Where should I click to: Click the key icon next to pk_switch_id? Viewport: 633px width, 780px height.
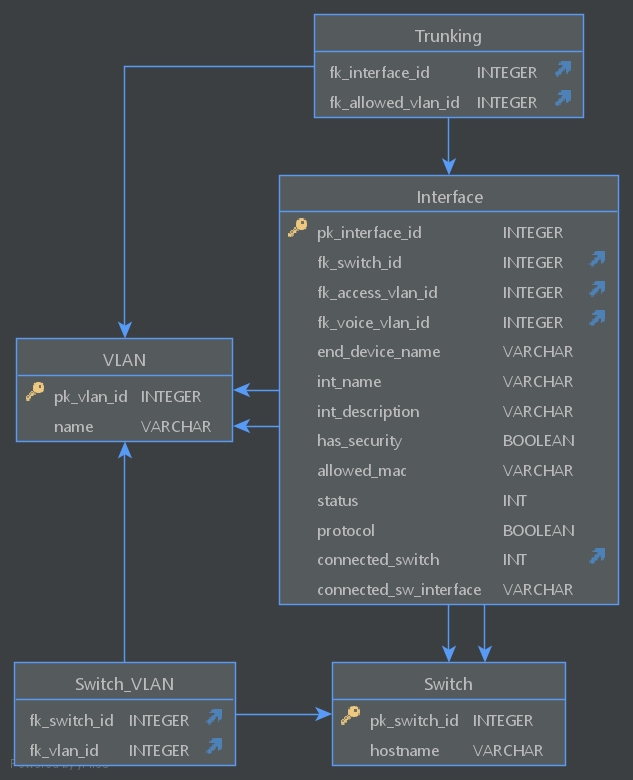point(350,716)
